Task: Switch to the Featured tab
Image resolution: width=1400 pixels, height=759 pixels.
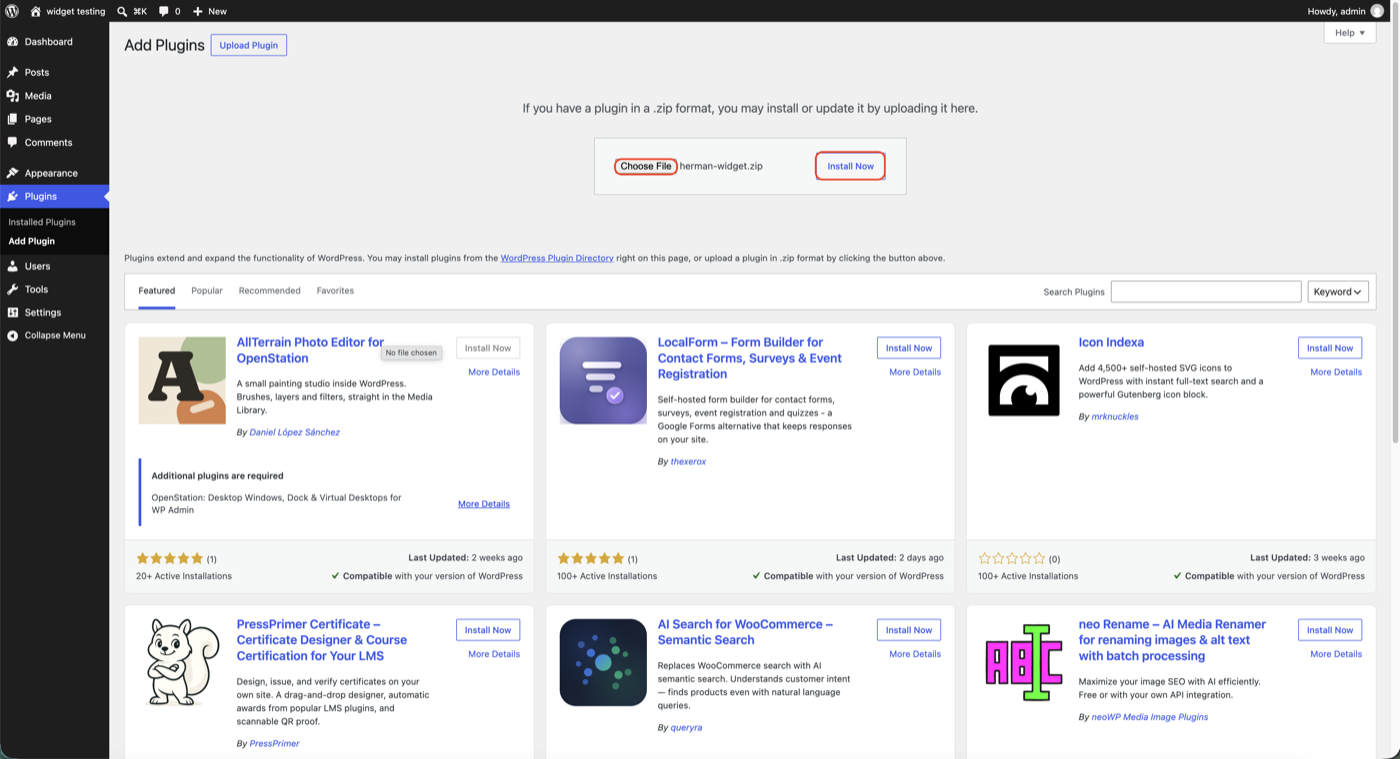Action: point(157,291)
